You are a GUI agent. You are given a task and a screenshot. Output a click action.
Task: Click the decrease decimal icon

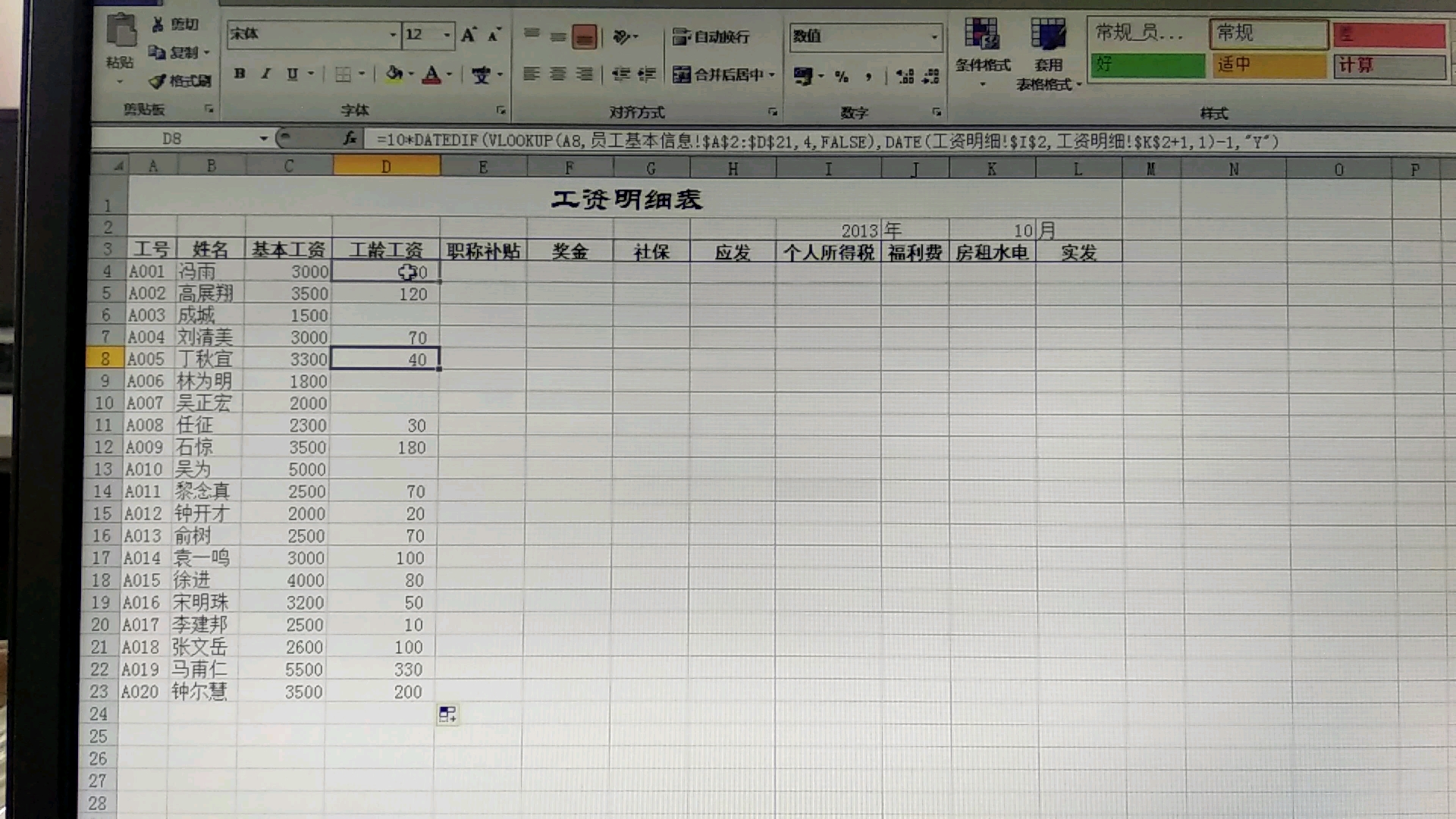(x=930, y=76)
